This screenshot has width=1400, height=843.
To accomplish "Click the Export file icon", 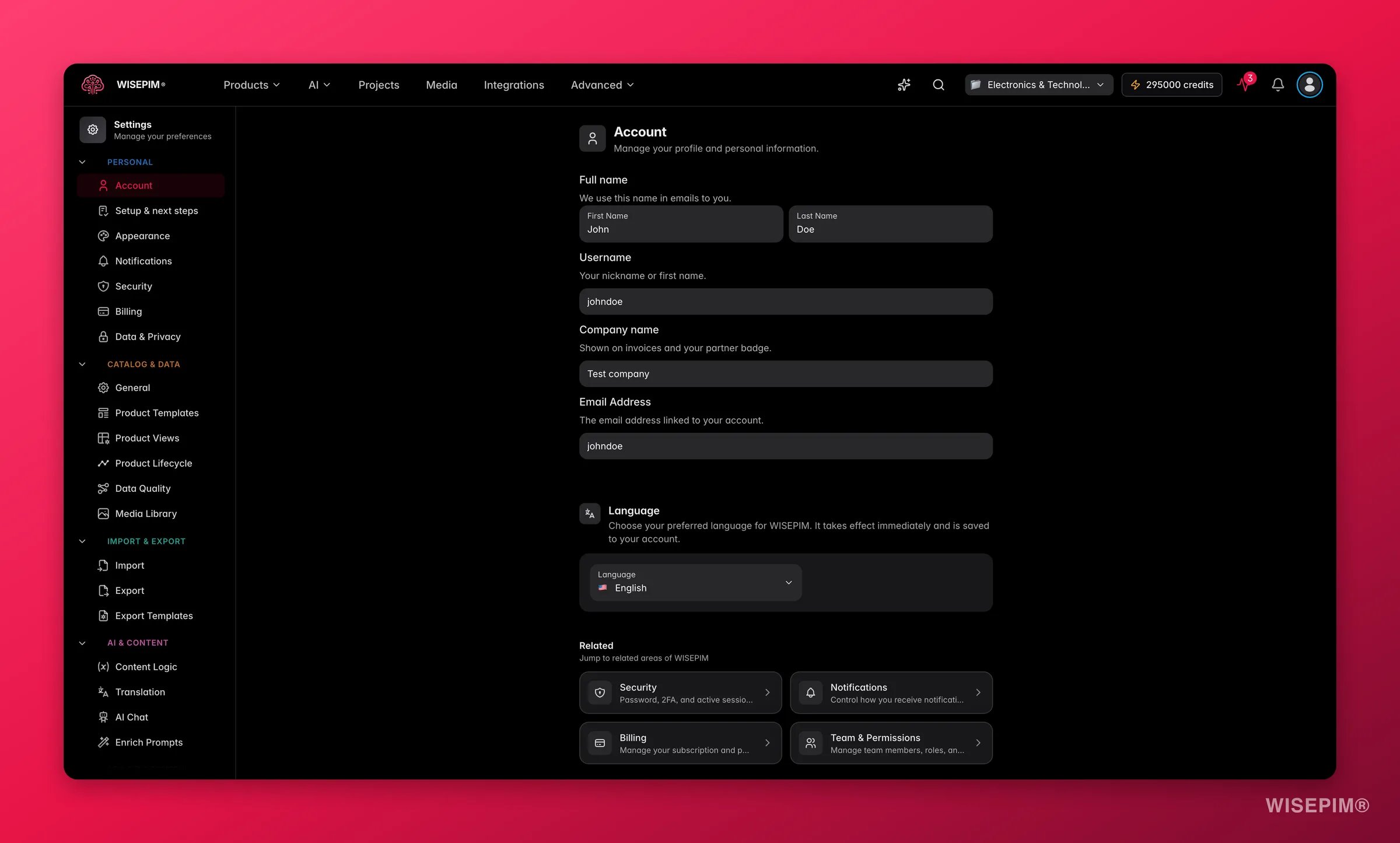I will (x=103, y=590).
